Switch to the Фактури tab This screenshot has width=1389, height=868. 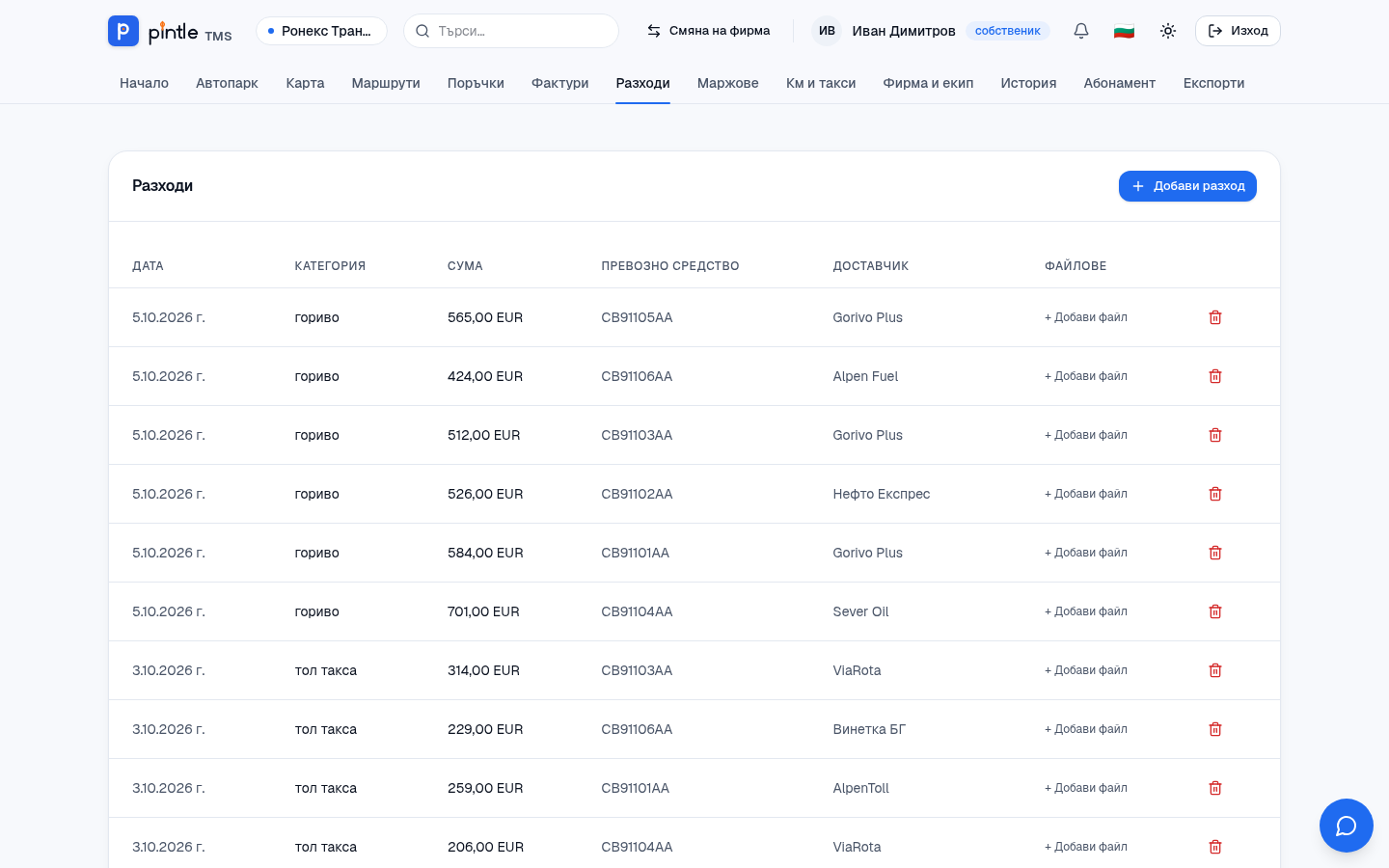tap(559, 83)
